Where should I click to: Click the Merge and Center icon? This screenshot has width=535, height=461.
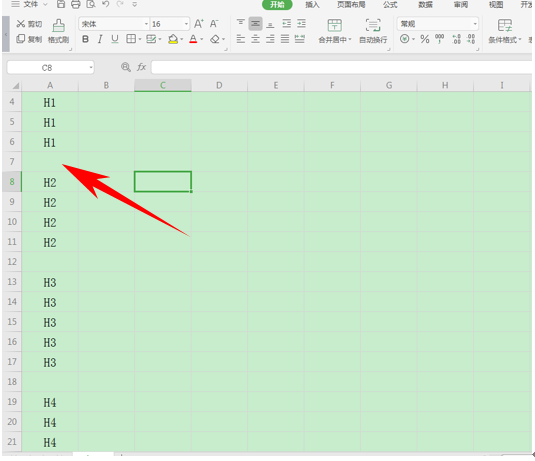(334, 26)
